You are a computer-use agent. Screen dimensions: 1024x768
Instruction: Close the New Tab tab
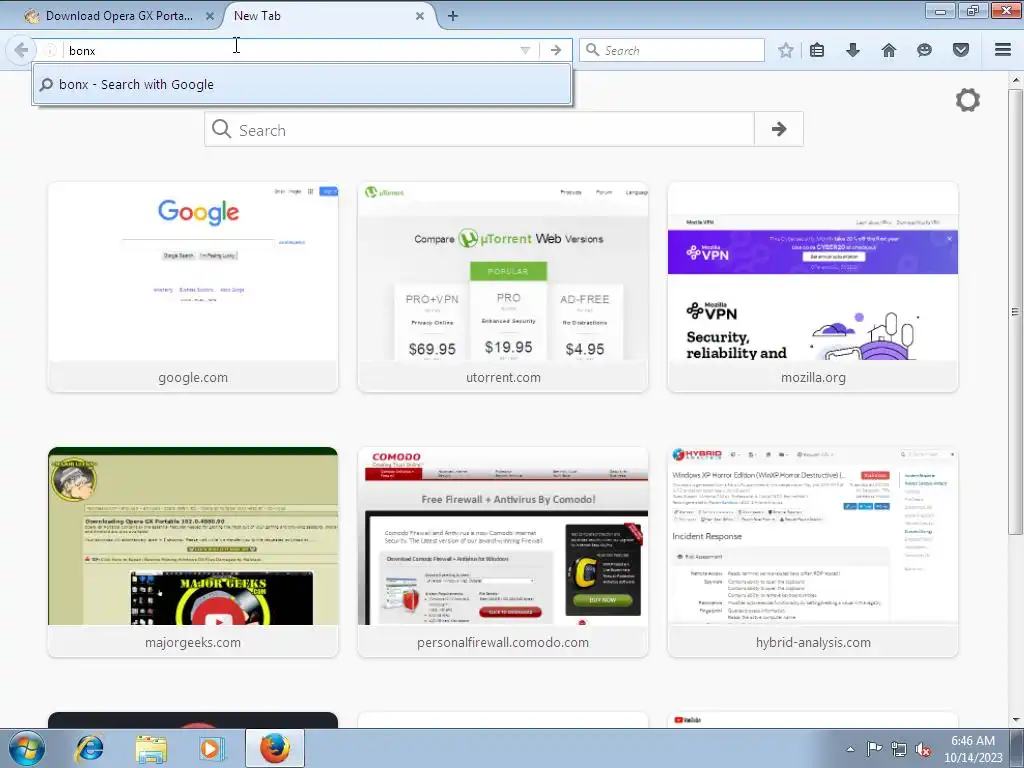[x=420, y=16]
